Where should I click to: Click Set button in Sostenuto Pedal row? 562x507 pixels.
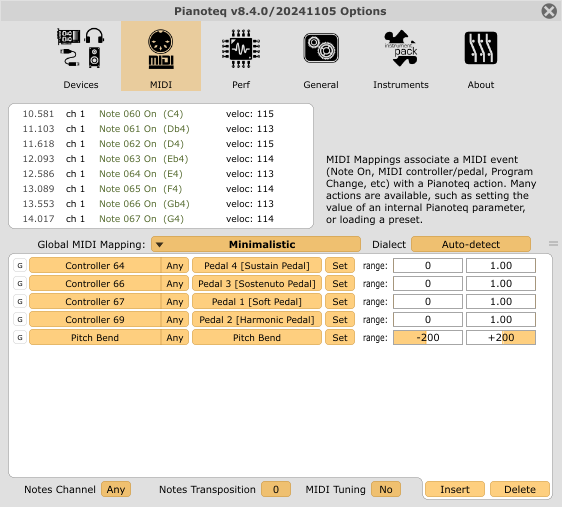(x=340, y=283)
